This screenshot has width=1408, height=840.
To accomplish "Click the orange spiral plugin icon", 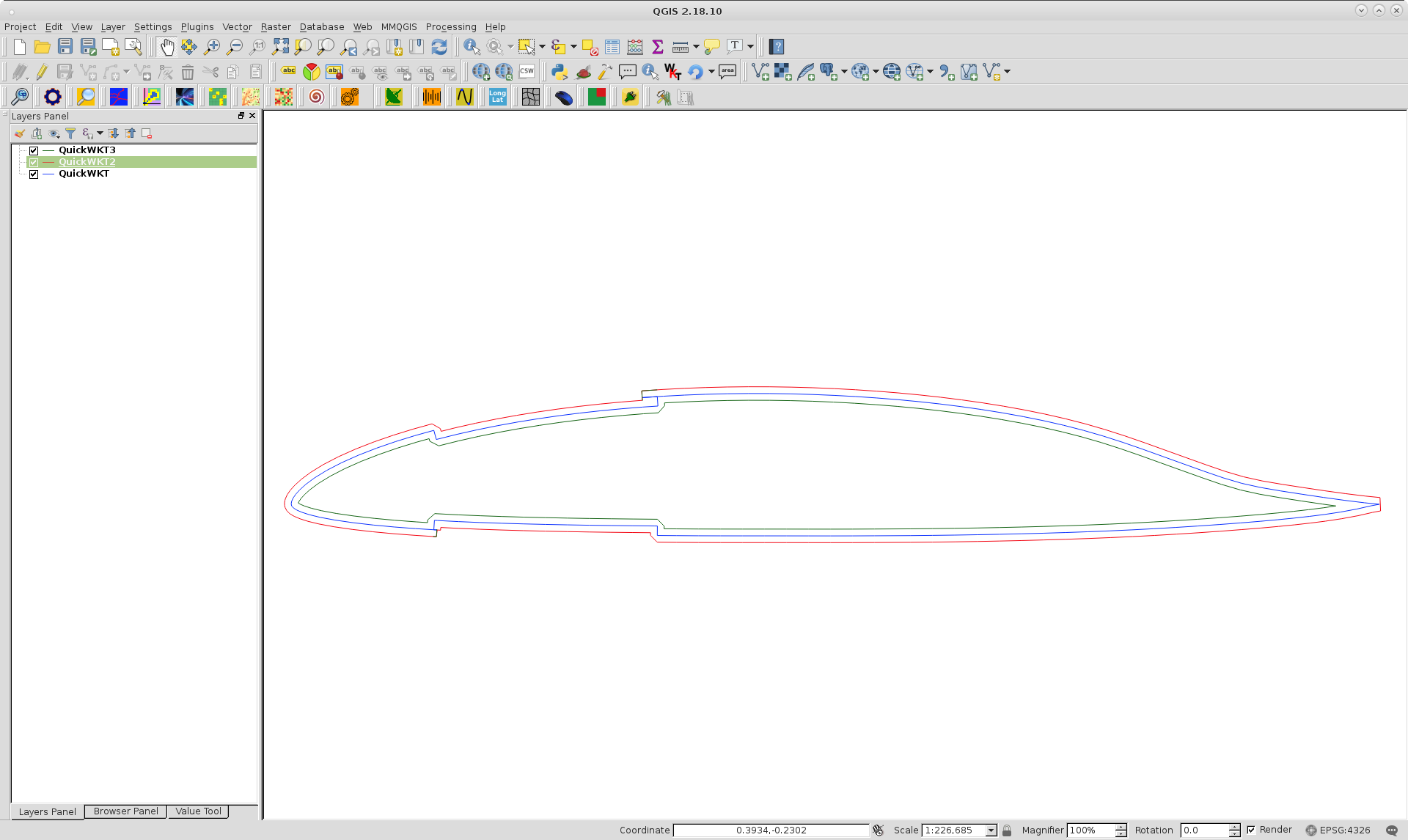I will point(316,97).
